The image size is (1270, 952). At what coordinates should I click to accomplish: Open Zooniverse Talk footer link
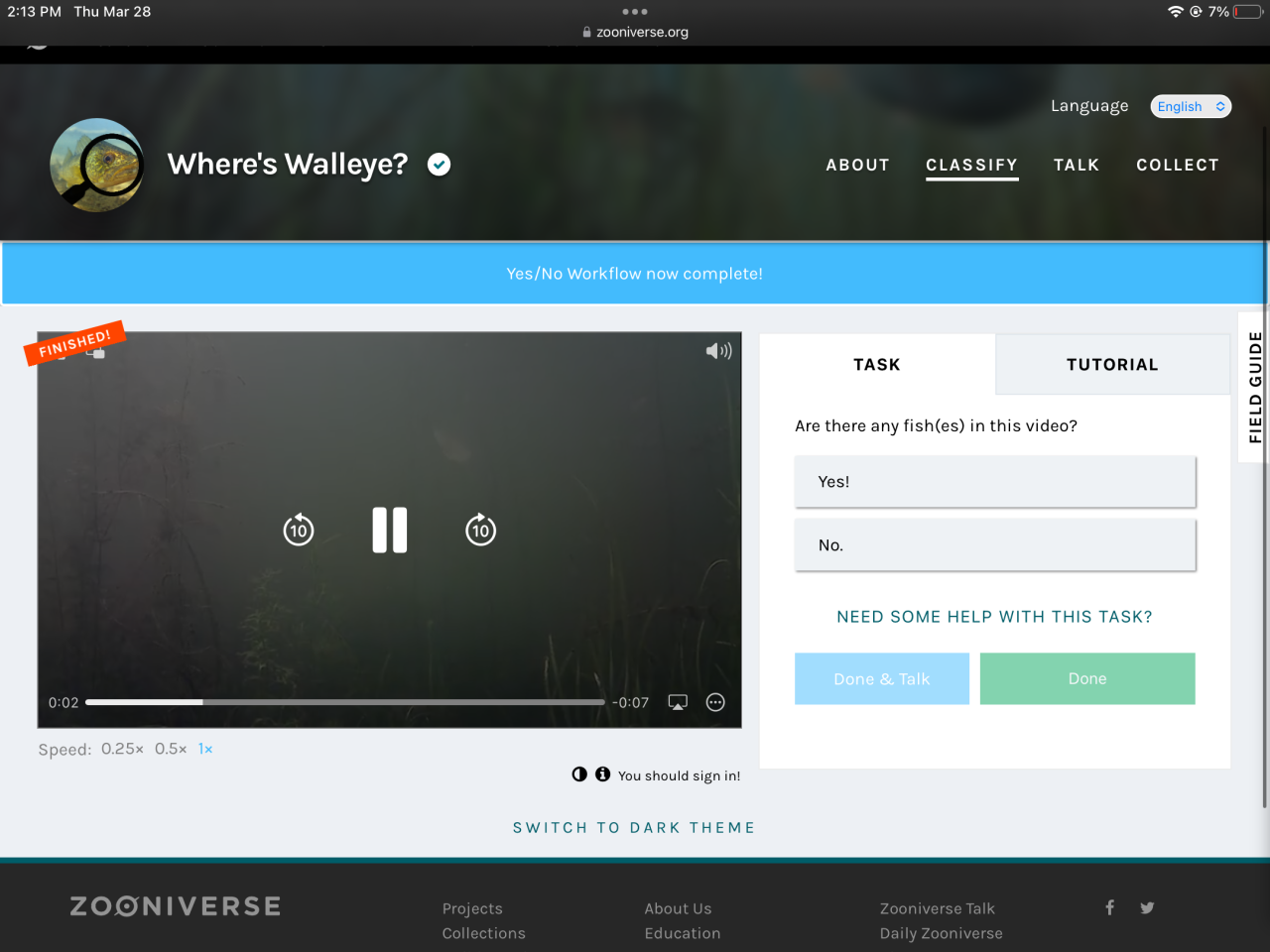point(937,908)
